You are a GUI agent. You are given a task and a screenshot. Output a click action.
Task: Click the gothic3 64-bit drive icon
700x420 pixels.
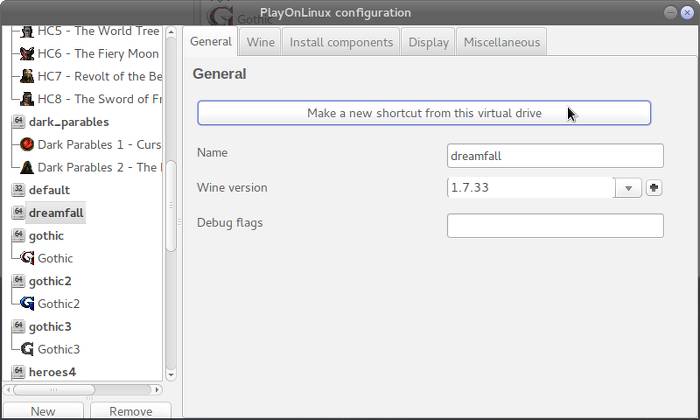click(x=18, y=327)
